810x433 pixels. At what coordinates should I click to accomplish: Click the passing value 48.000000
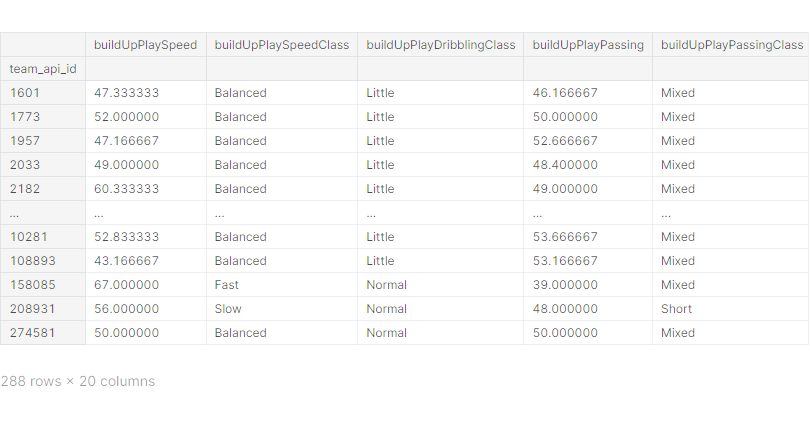[x=565, y=309]
